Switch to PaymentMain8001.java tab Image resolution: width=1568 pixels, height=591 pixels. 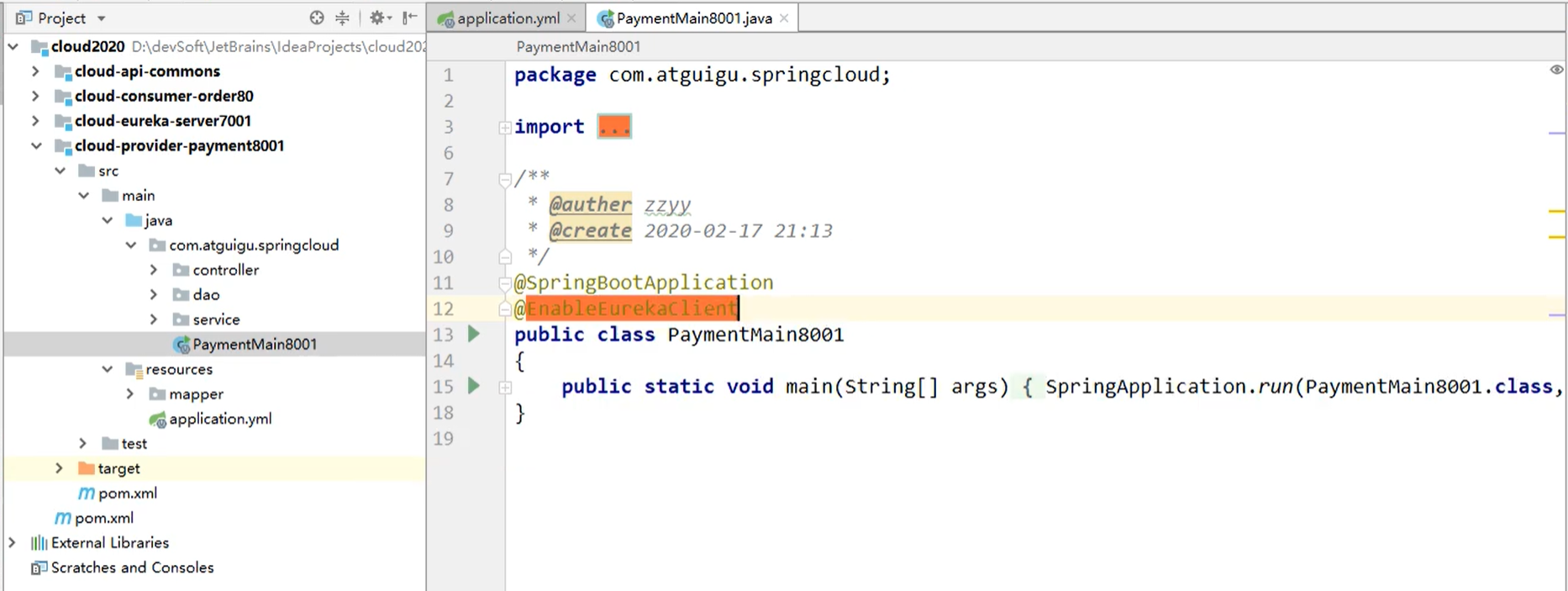[x=694, y=18]
